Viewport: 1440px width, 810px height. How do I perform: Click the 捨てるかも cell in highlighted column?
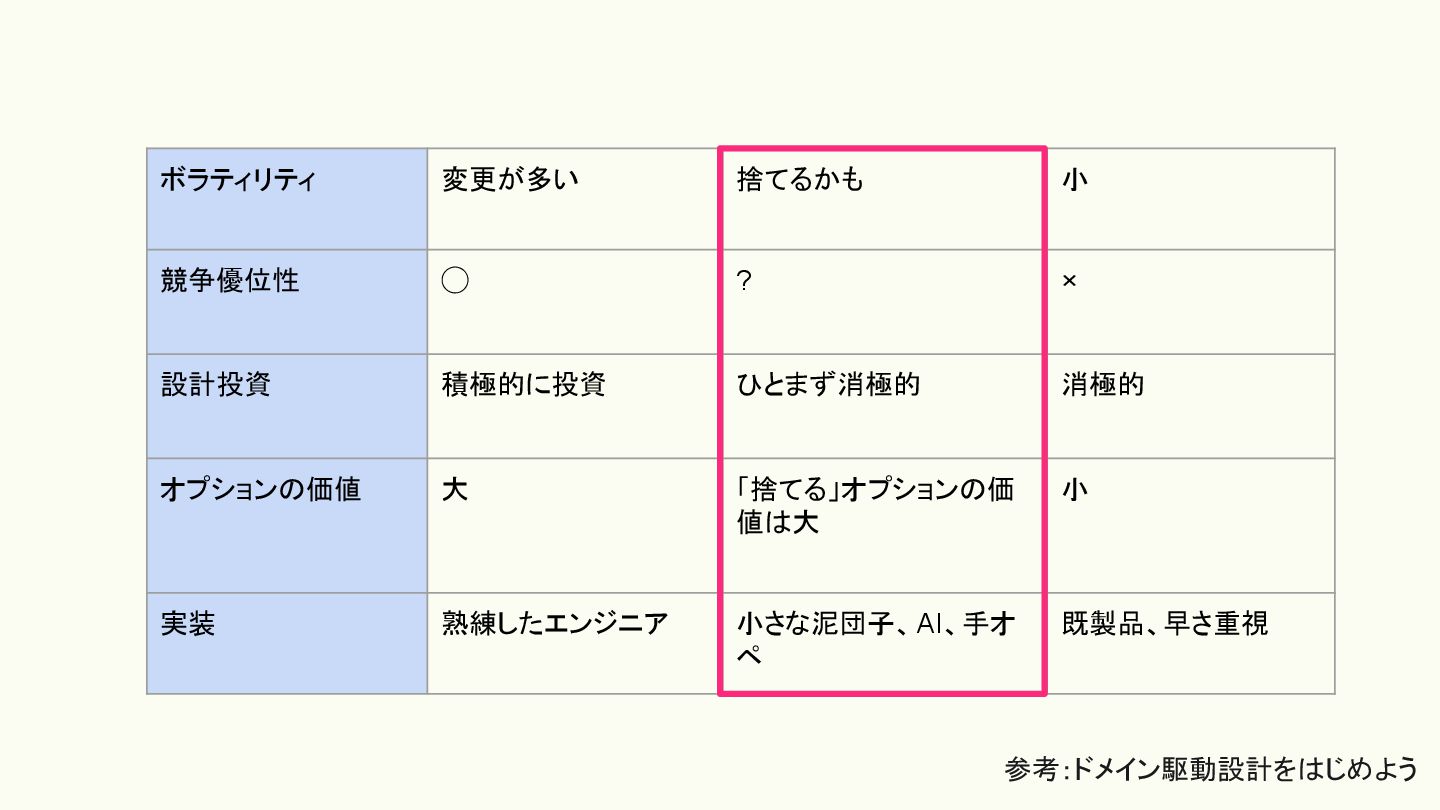click(881, 199)
